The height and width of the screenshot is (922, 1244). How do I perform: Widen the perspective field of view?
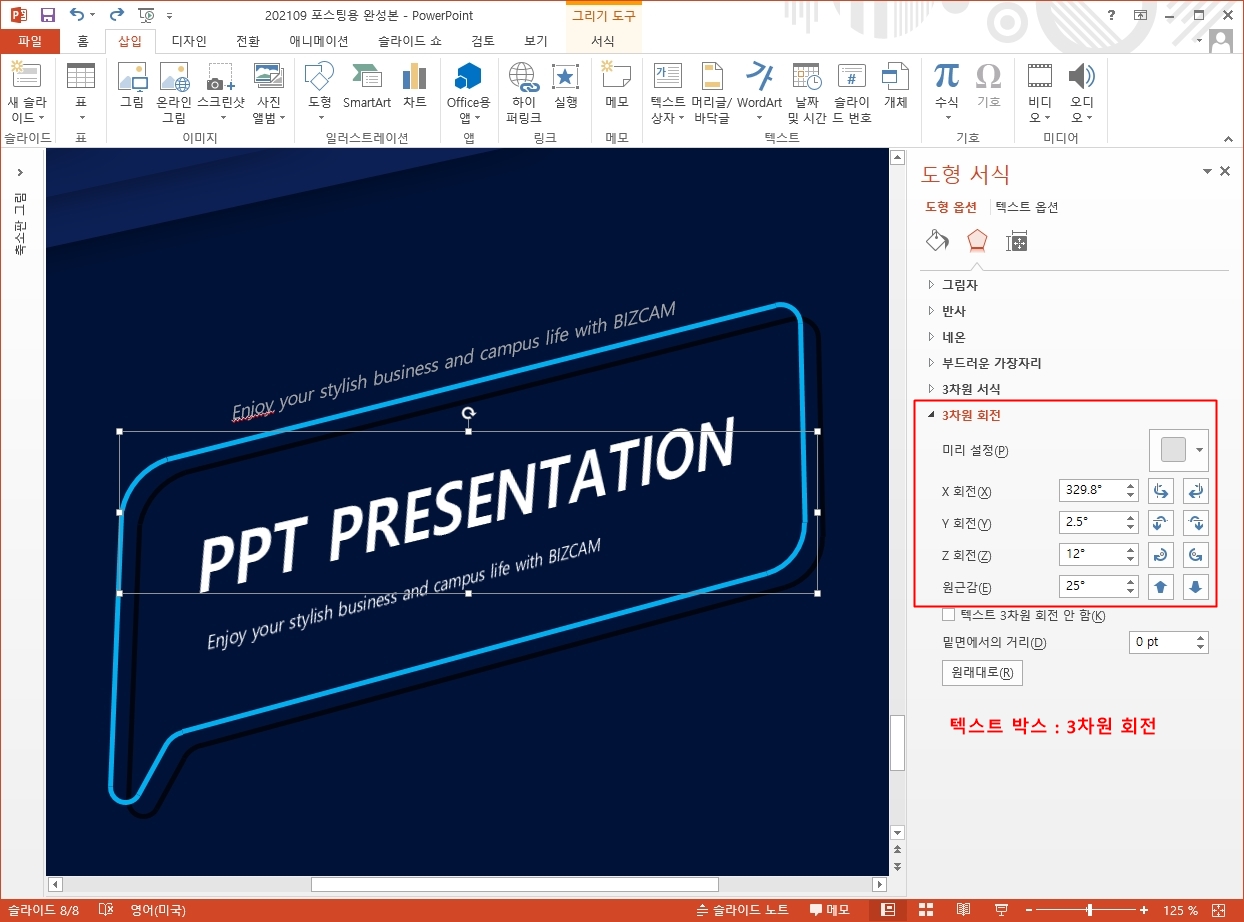tap(1196, 586)
